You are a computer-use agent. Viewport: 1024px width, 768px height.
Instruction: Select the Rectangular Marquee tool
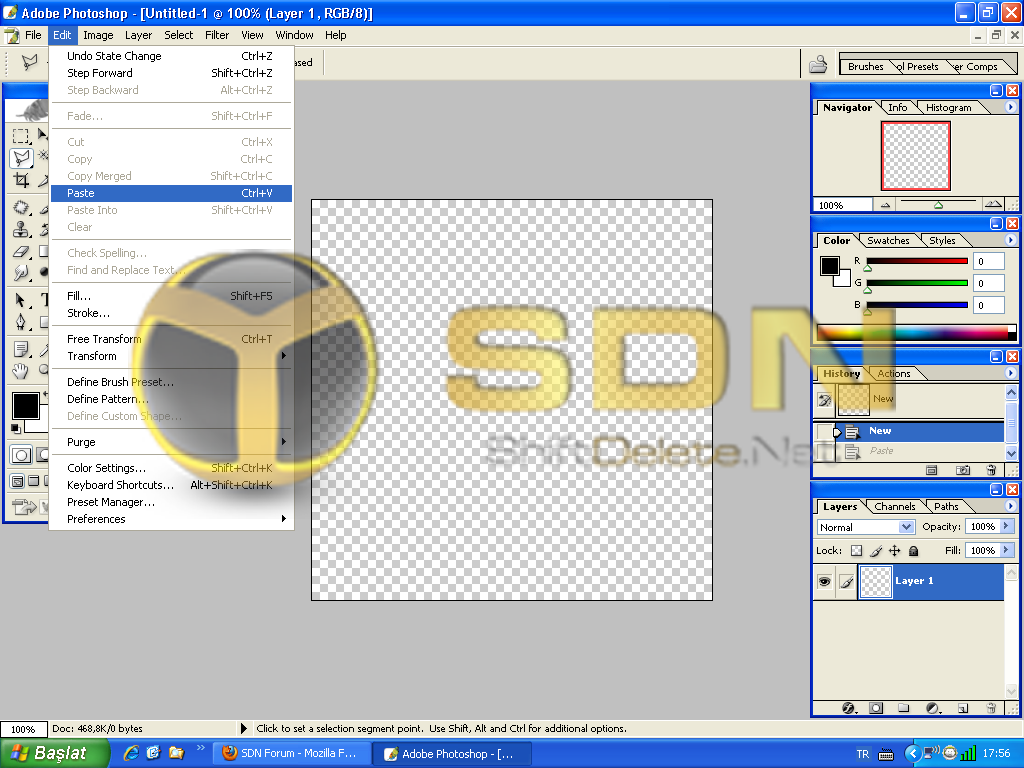(21, 136)
